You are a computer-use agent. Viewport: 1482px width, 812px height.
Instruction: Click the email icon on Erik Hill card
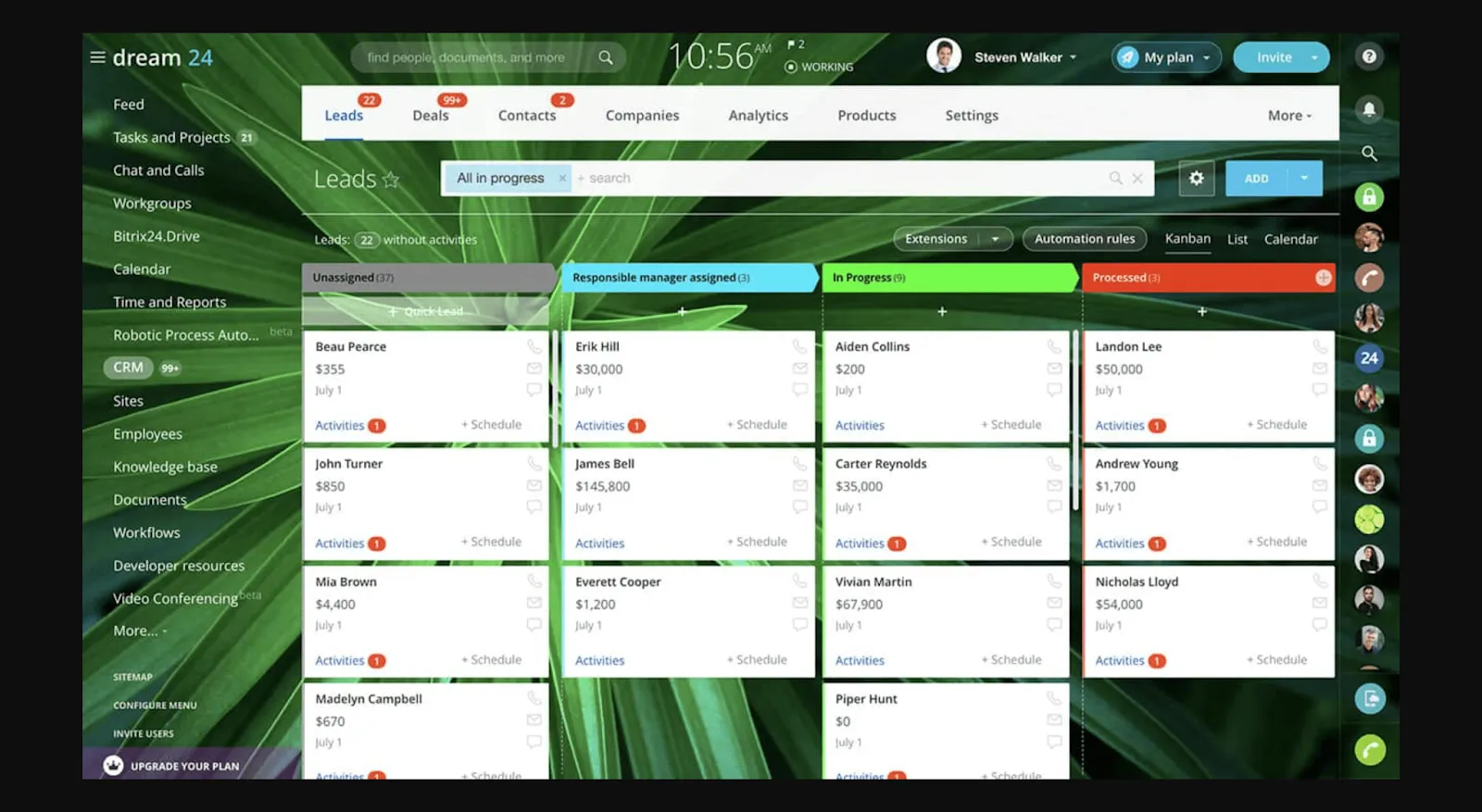pos(799,369)
